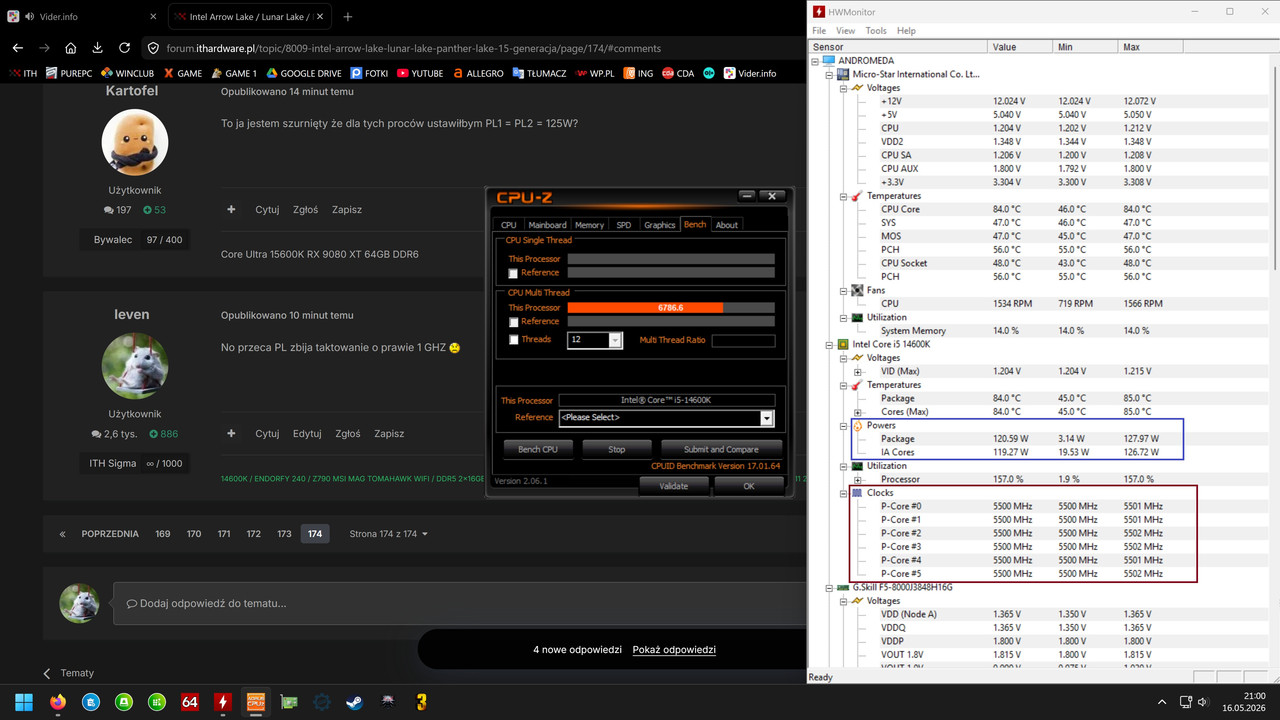Toggle Multi Thread Reference checkbox in CPU-Z
Screen dimensions: 1280x720
click(x=513, y=322)
